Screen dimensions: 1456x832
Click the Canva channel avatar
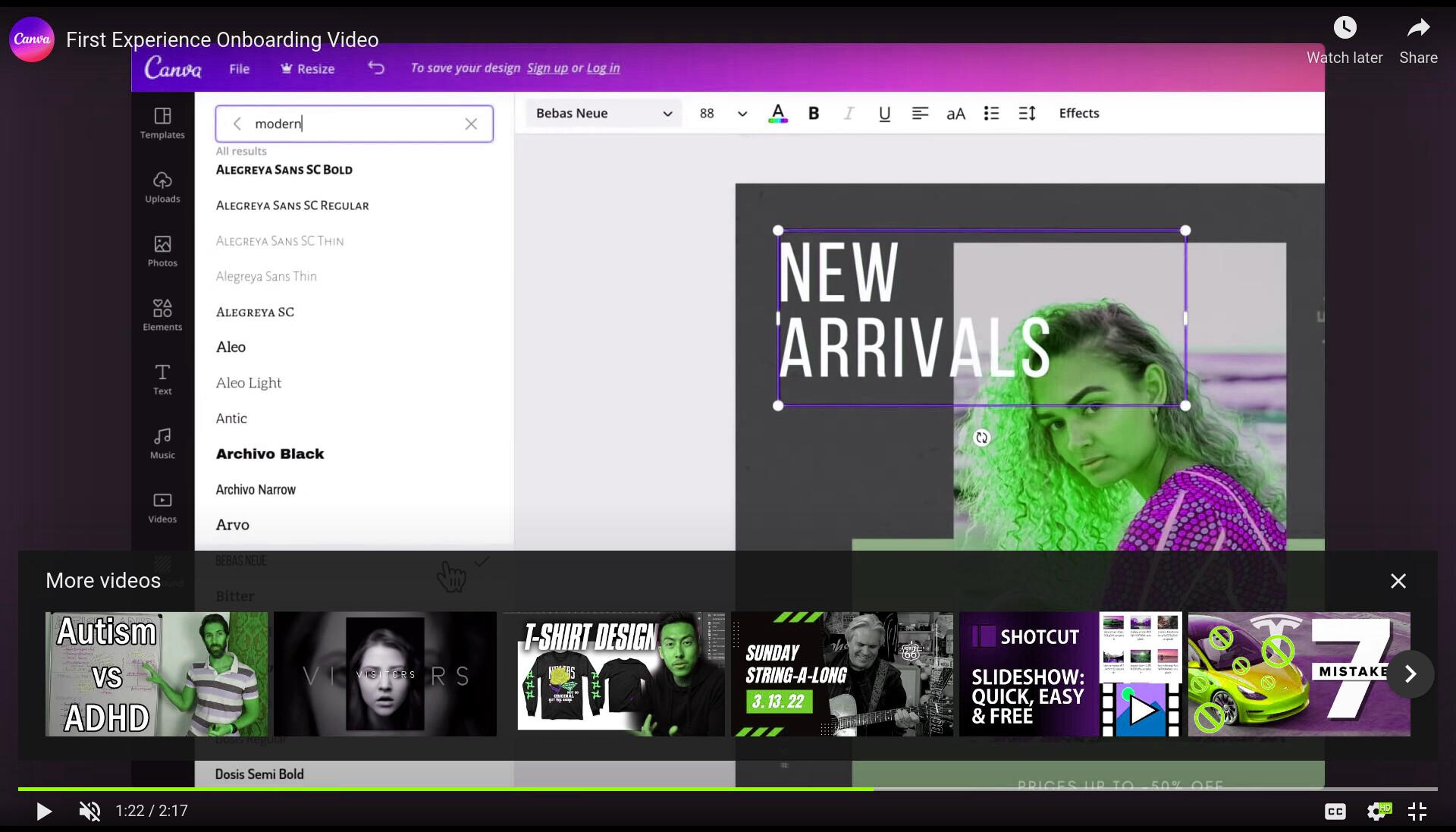click(32, 39)
